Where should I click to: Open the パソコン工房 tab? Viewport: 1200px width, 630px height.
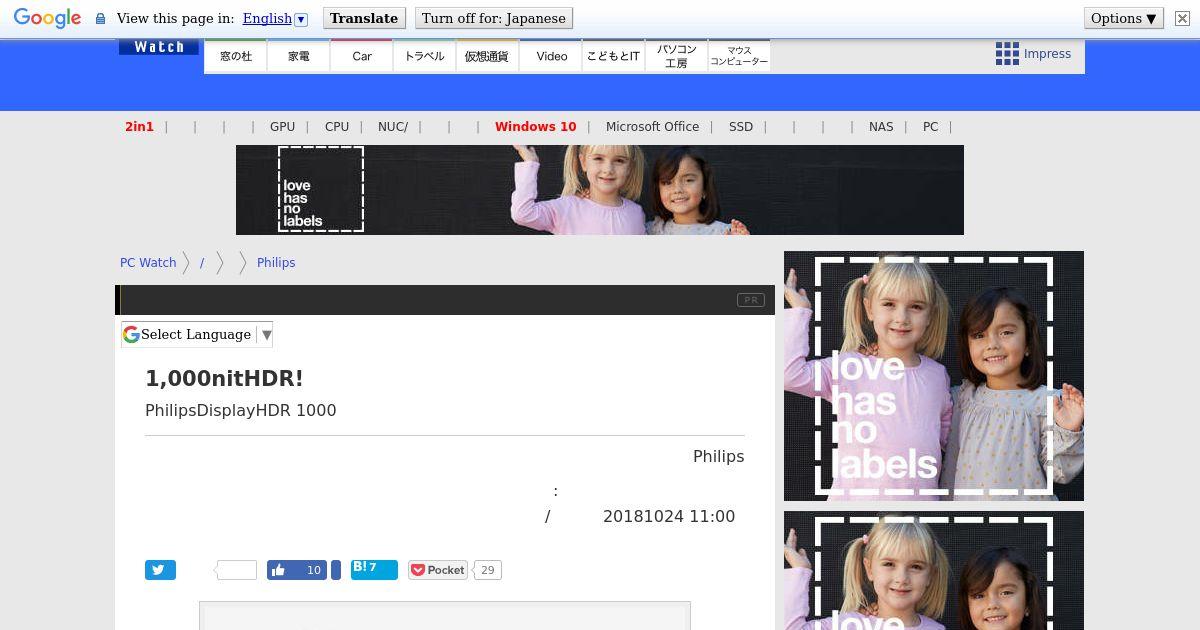(x=676, y=56)
